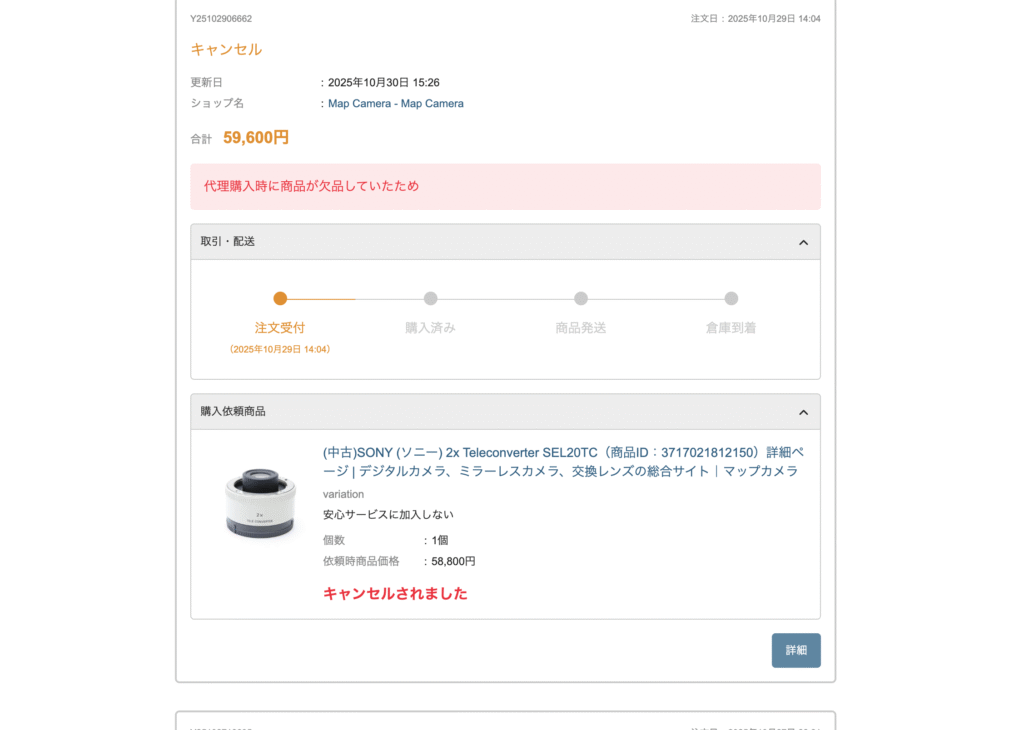
Task: Select the 倉庫到着 step label
Action: [731, 327]
